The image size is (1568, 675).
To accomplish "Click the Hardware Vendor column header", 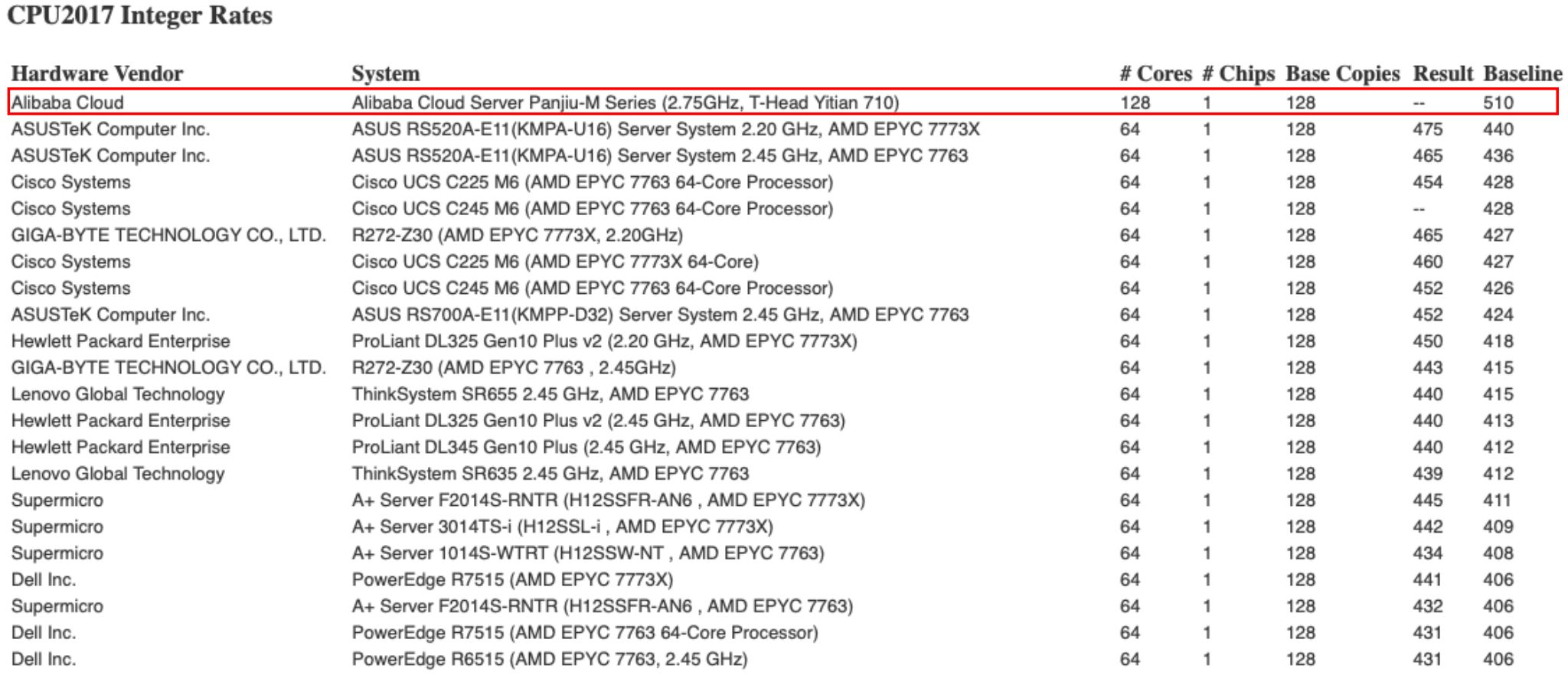I will (x=97, y=74).
